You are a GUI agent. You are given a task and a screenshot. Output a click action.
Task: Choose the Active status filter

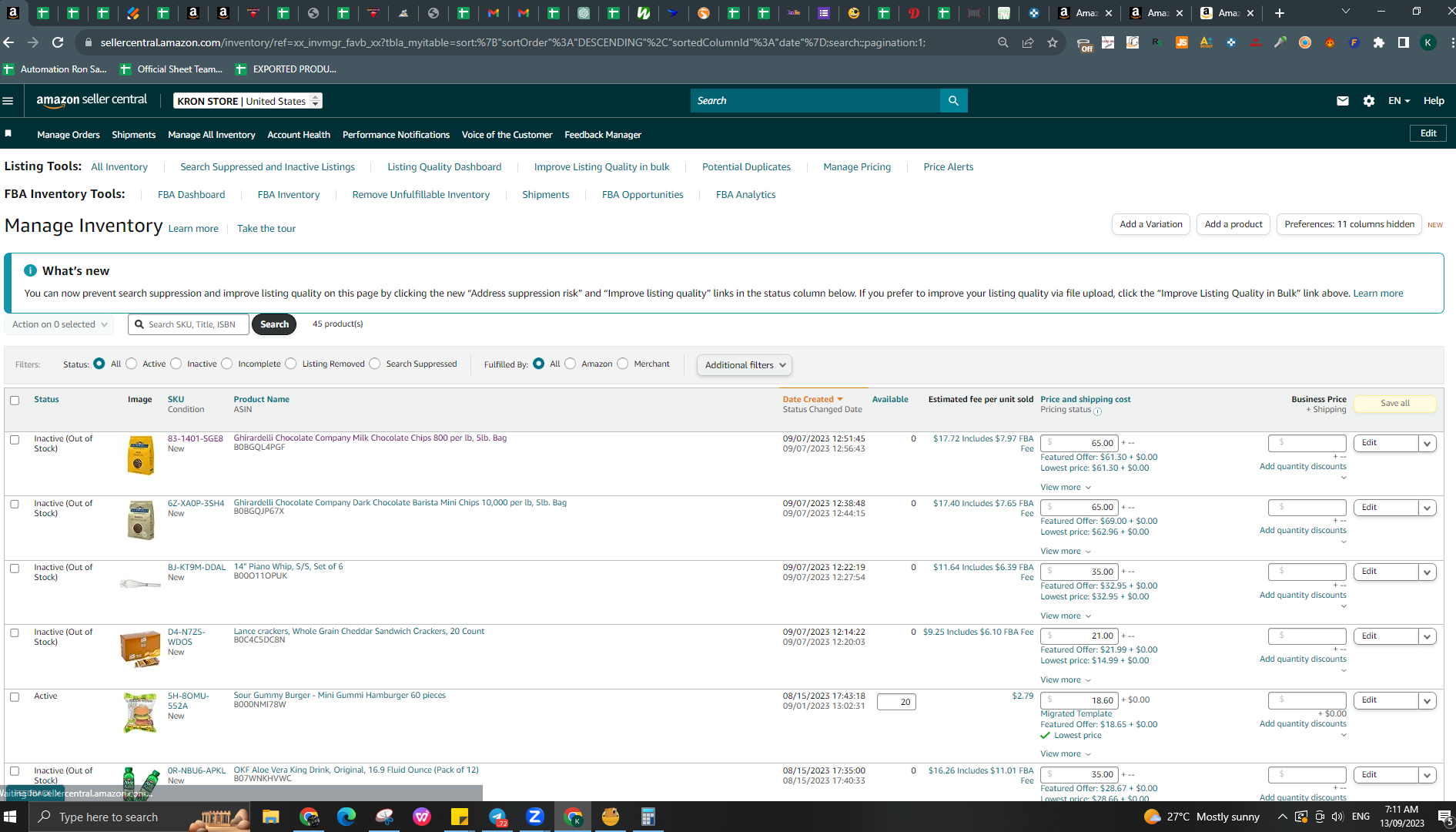click(x=132, y=364)
